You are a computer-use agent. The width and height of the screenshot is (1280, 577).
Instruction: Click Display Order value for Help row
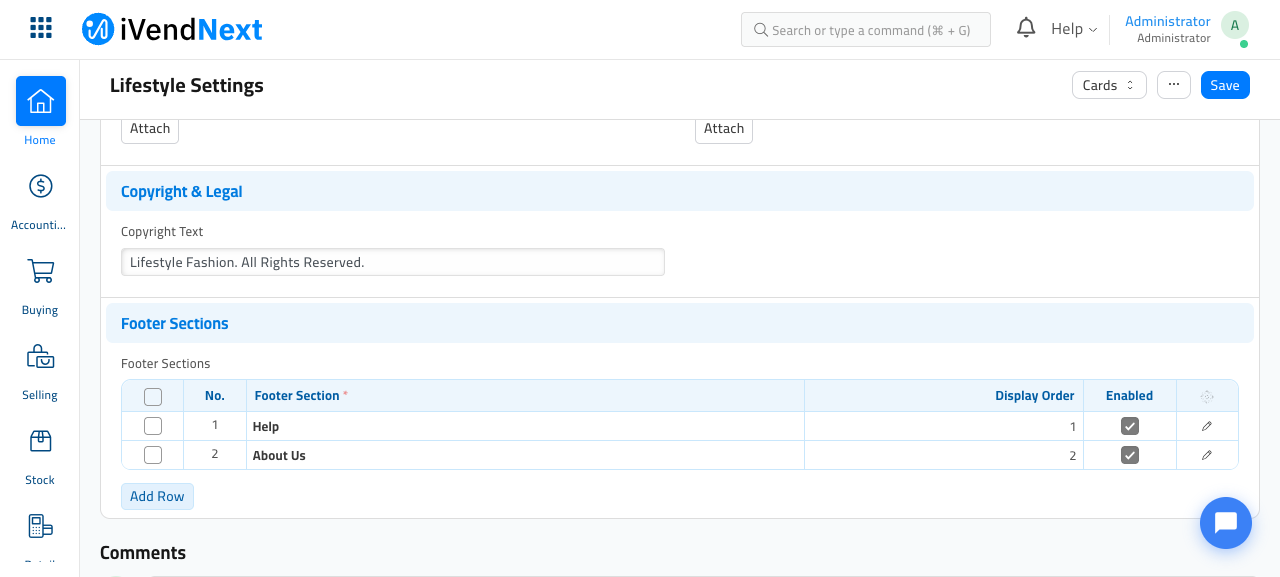click(x=944, y=426)
